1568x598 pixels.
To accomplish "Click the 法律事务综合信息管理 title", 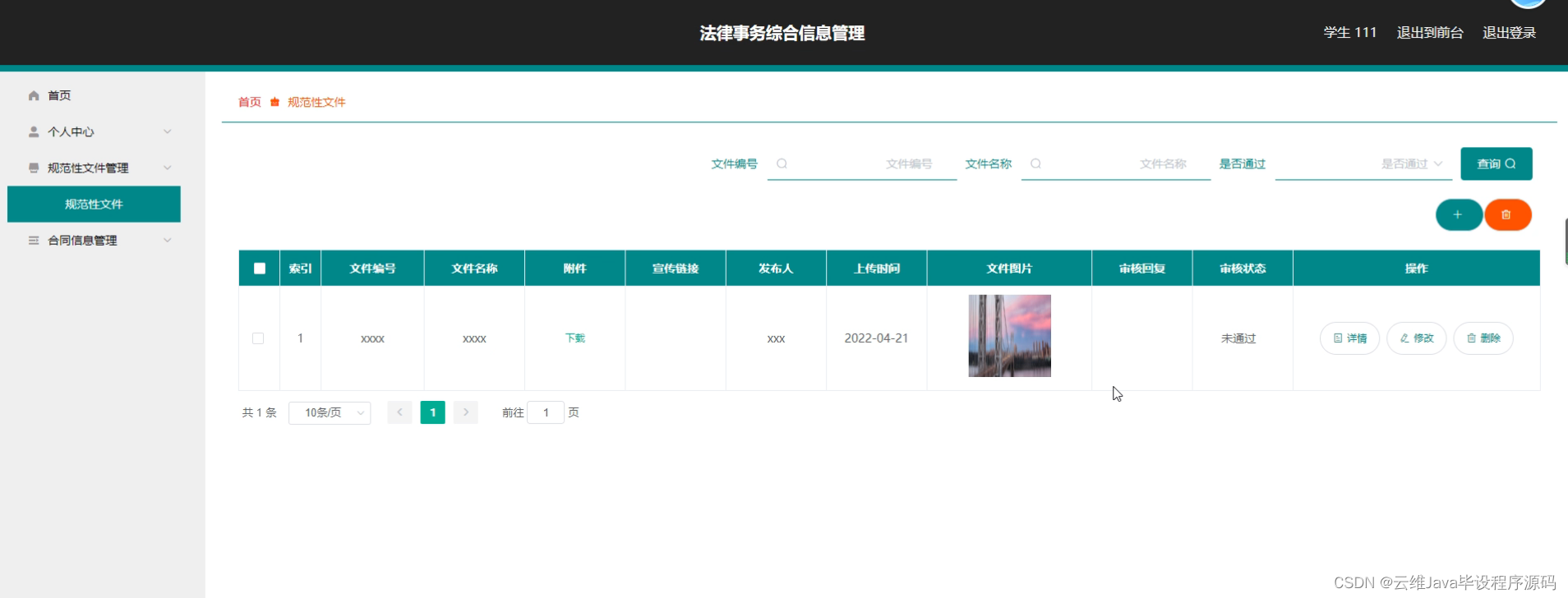I will [782, 33].
